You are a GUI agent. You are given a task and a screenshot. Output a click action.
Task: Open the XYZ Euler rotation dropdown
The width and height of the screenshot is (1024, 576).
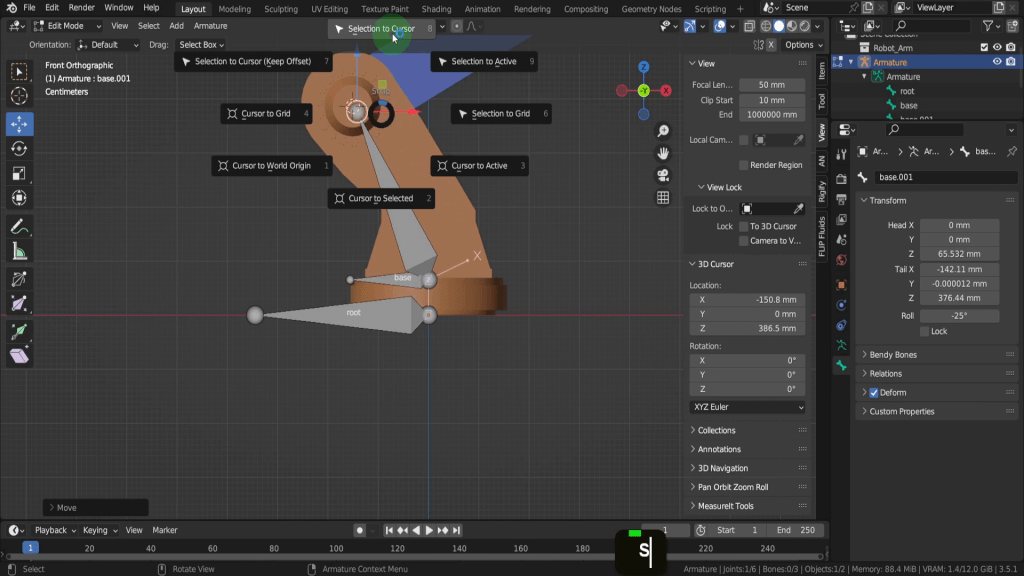click(747, 408)
